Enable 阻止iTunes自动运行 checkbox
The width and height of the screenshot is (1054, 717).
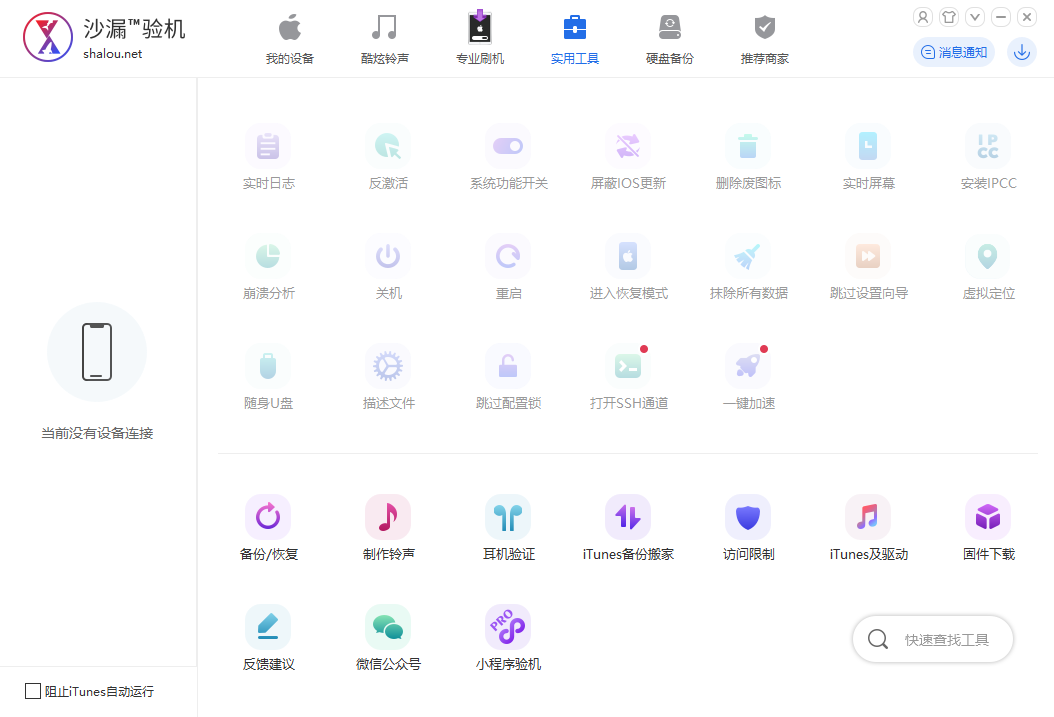coord(33,691)
